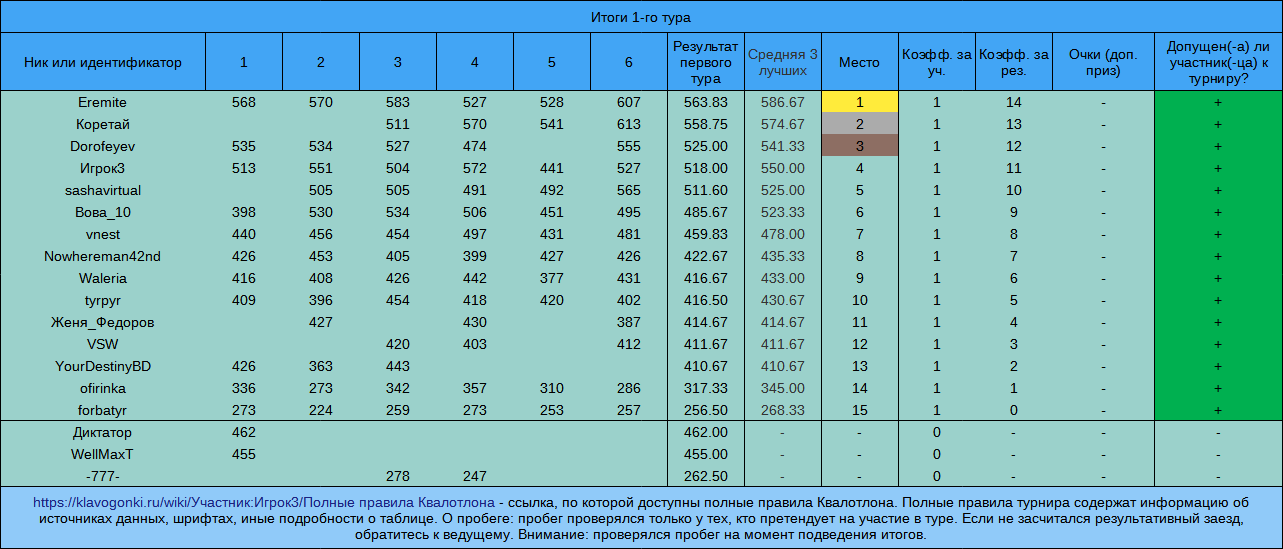This screenshot has width=1283, height=549.
Task: Click the green admitted '+' cell for Eremite
Action: tap(1218, 103)
